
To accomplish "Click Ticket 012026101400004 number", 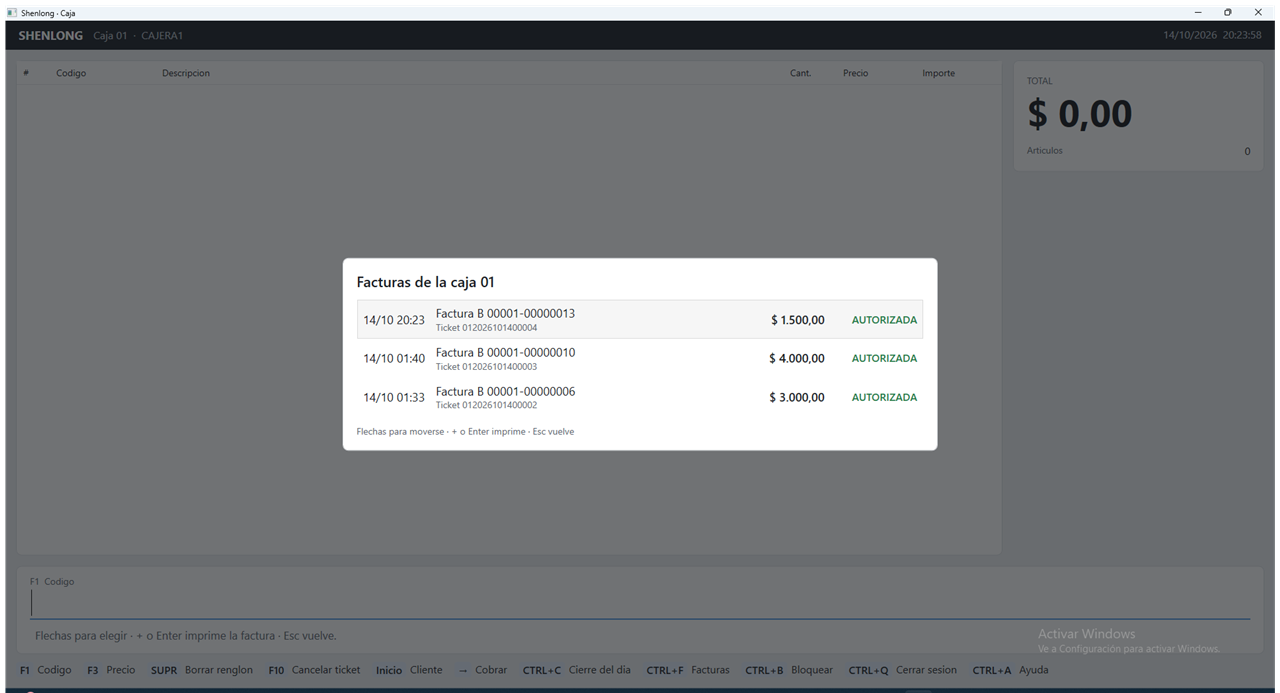I will (x=486, y=328).
